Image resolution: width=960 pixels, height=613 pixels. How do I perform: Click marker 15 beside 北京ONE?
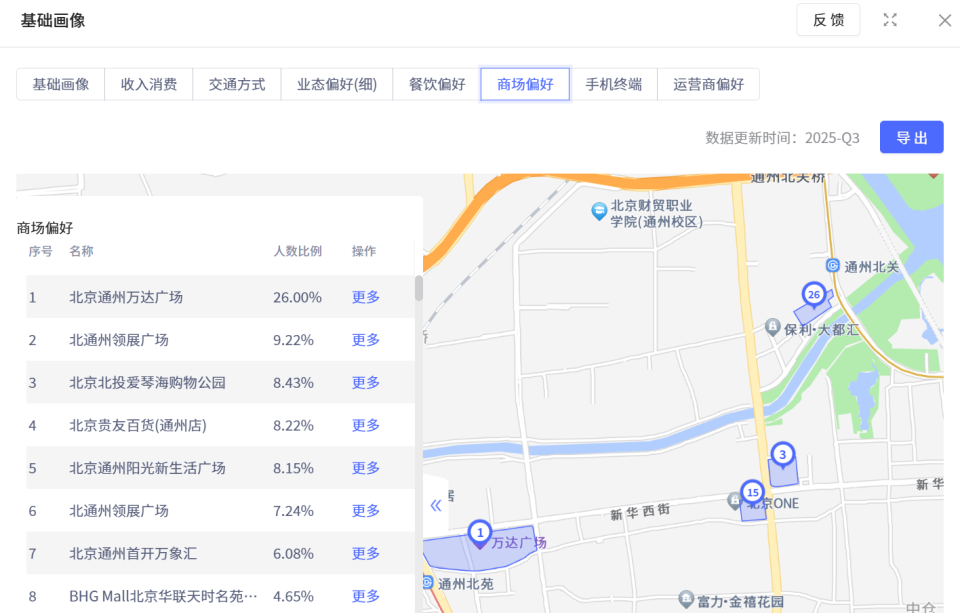tap(752, 492)
